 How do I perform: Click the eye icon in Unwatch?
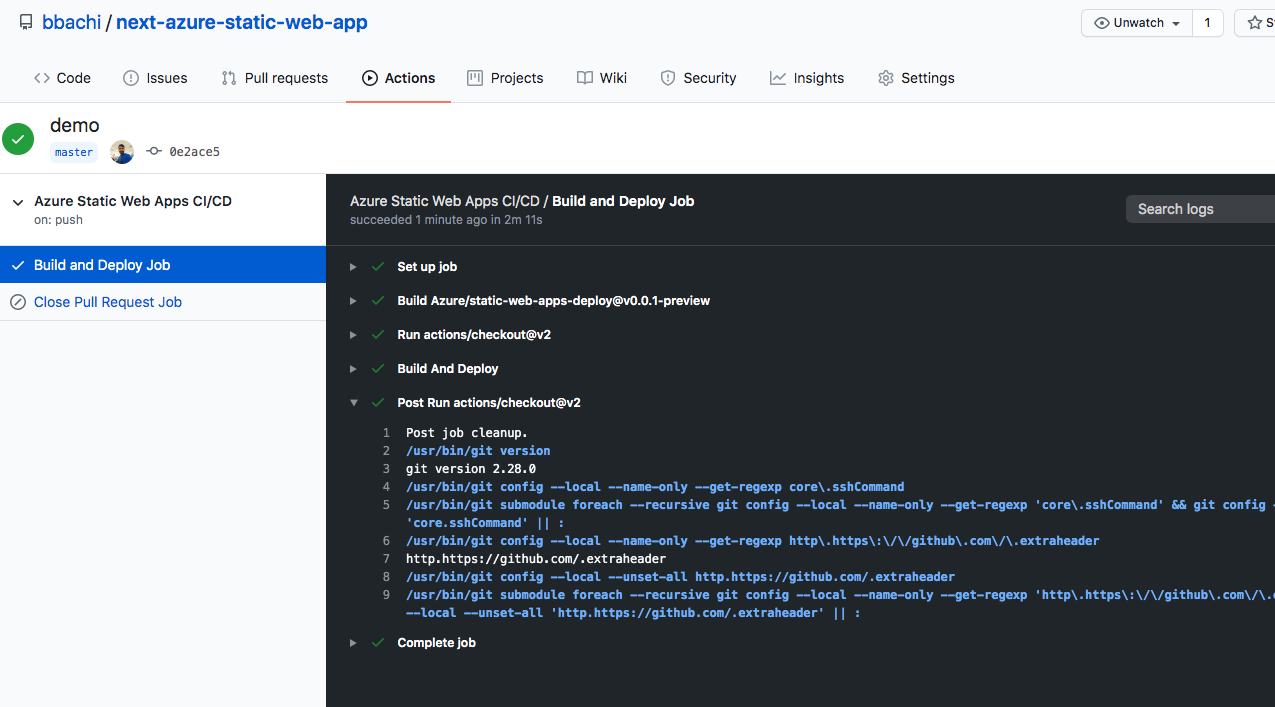click(1102, 23)
